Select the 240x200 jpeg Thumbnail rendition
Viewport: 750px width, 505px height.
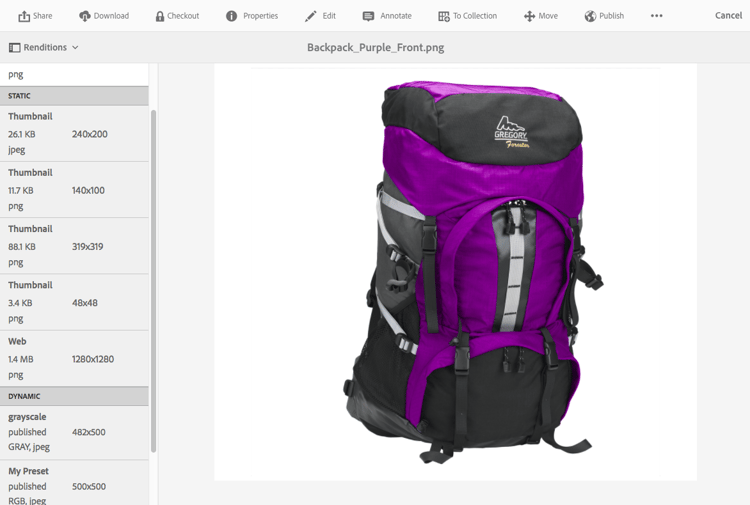pos(74,133)
